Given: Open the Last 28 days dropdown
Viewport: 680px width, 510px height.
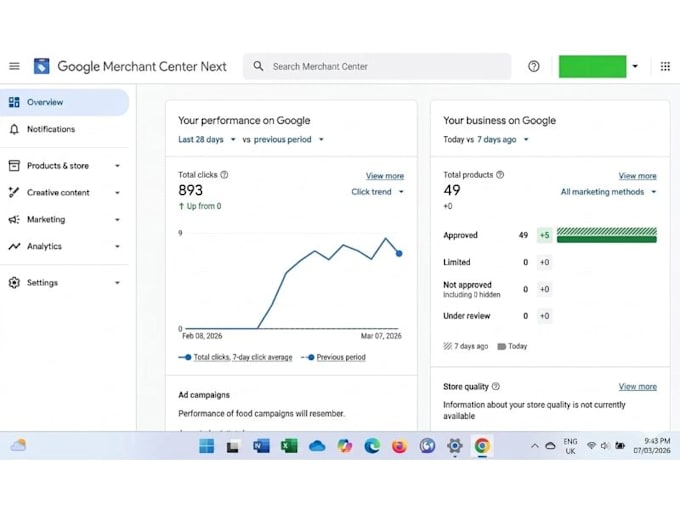Looking at the screenshot, I should click(x=207, y=140).
